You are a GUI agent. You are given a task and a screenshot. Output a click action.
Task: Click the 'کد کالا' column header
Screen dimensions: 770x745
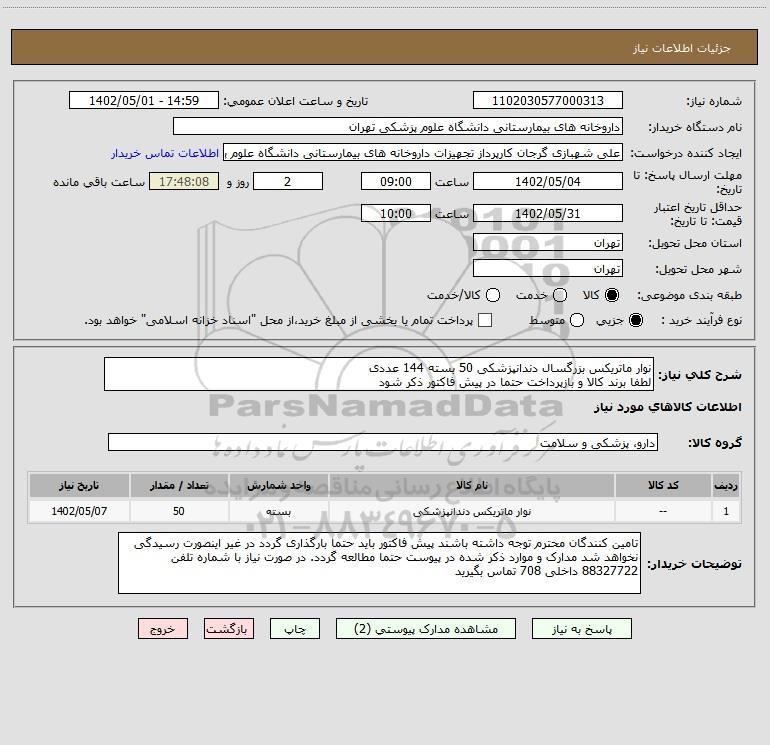point(663,485)
